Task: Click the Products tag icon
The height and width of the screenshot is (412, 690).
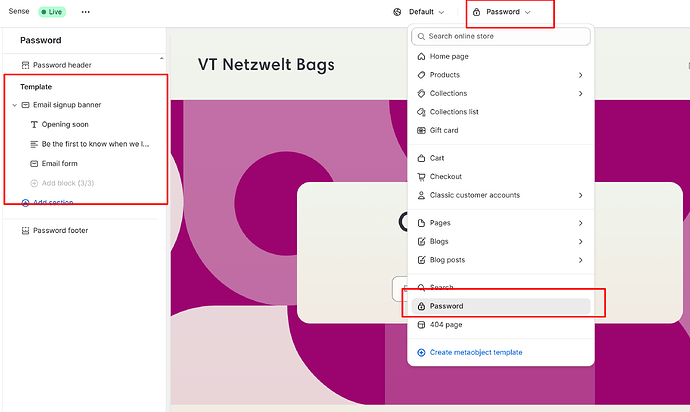Action: 421,75
